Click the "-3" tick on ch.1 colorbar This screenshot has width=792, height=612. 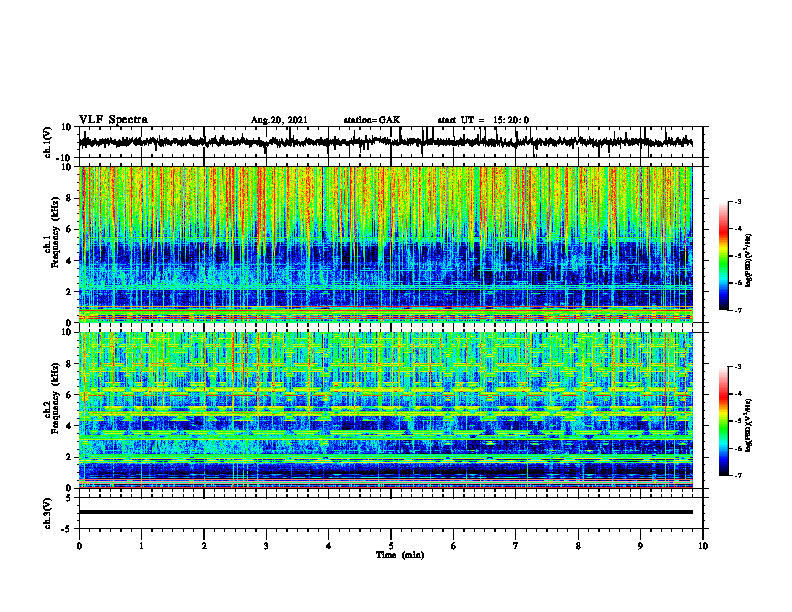click(x=738, y=201)
